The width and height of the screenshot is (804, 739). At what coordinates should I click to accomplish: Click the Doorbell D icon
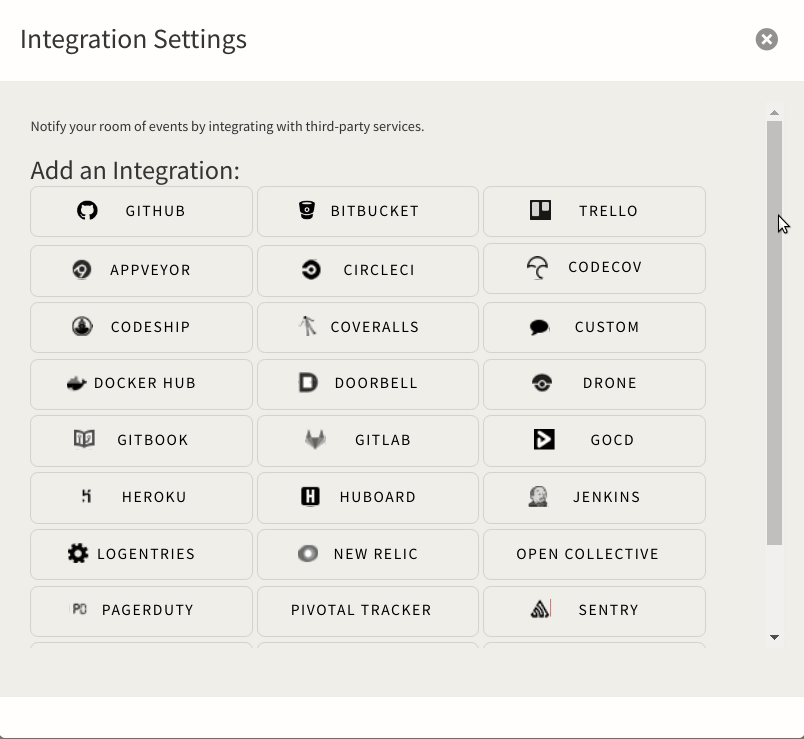(308, 383)
